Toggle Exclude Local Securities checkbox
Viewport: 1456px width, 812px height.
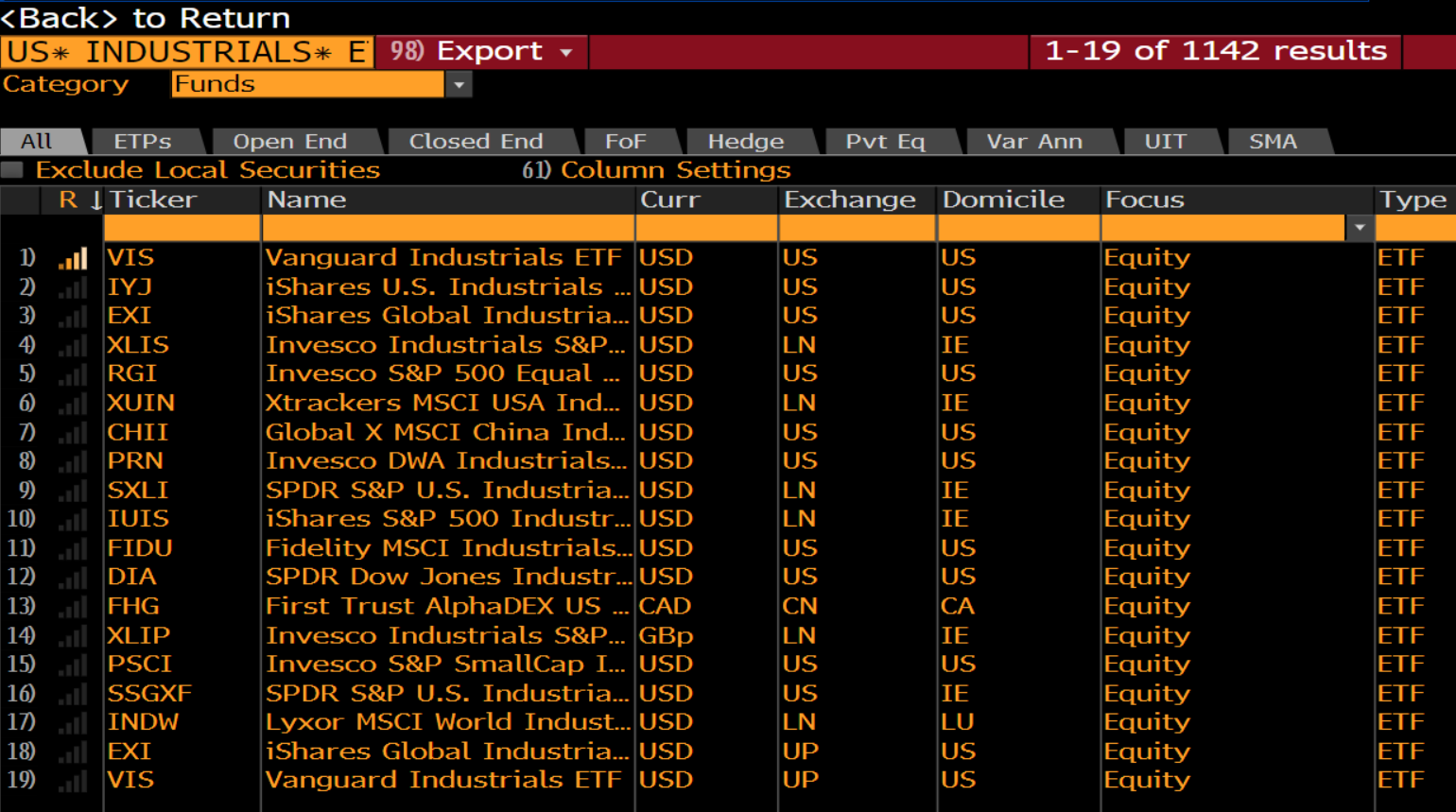pyautogui.click(x=12, y=170)
